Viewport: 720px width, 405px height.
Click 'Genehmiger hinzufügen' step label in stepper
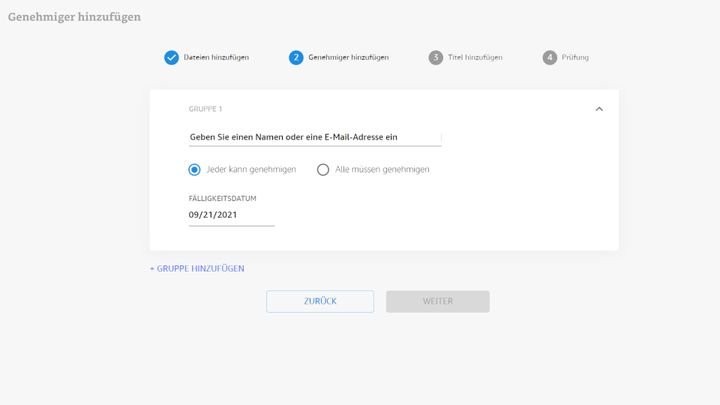pos(348,57)
